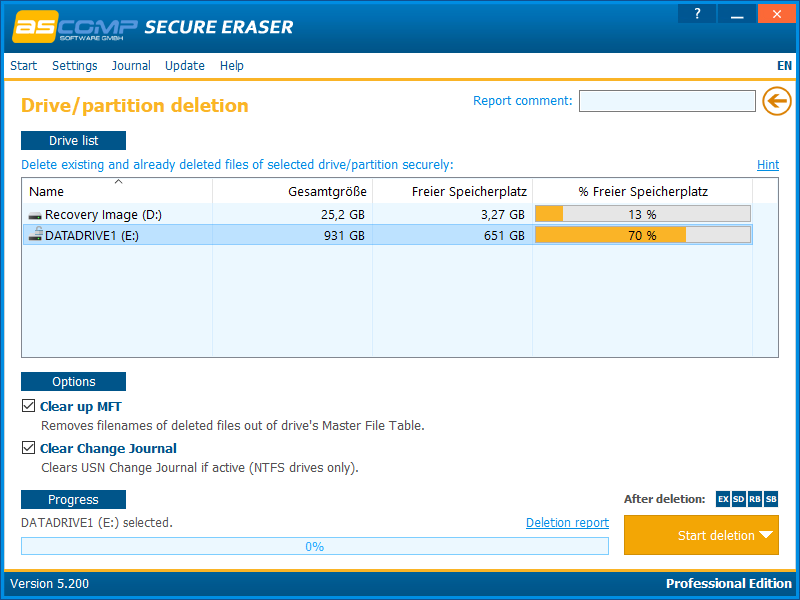Screen dimensions: 800x600
Task: Click the drive icon beside Recovery Image
Action: 34,213
